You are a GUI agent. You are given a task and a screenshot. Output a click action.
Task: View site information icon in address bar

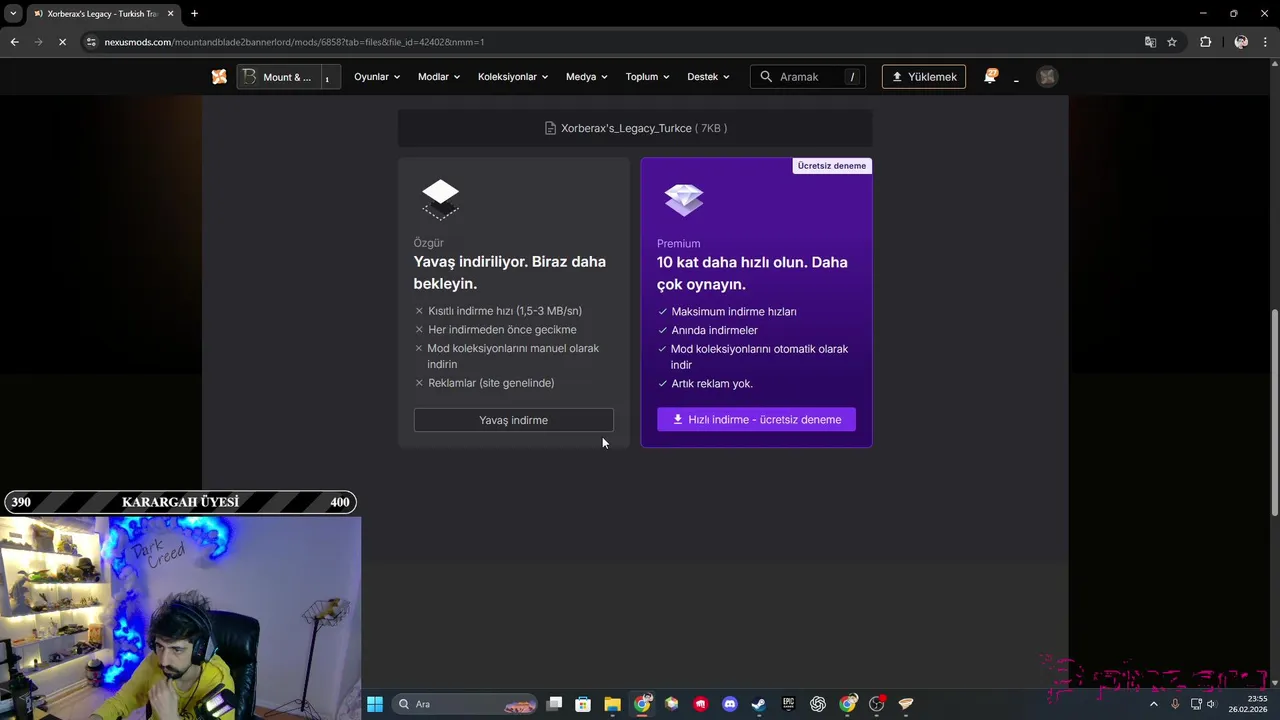pos(91,42)
